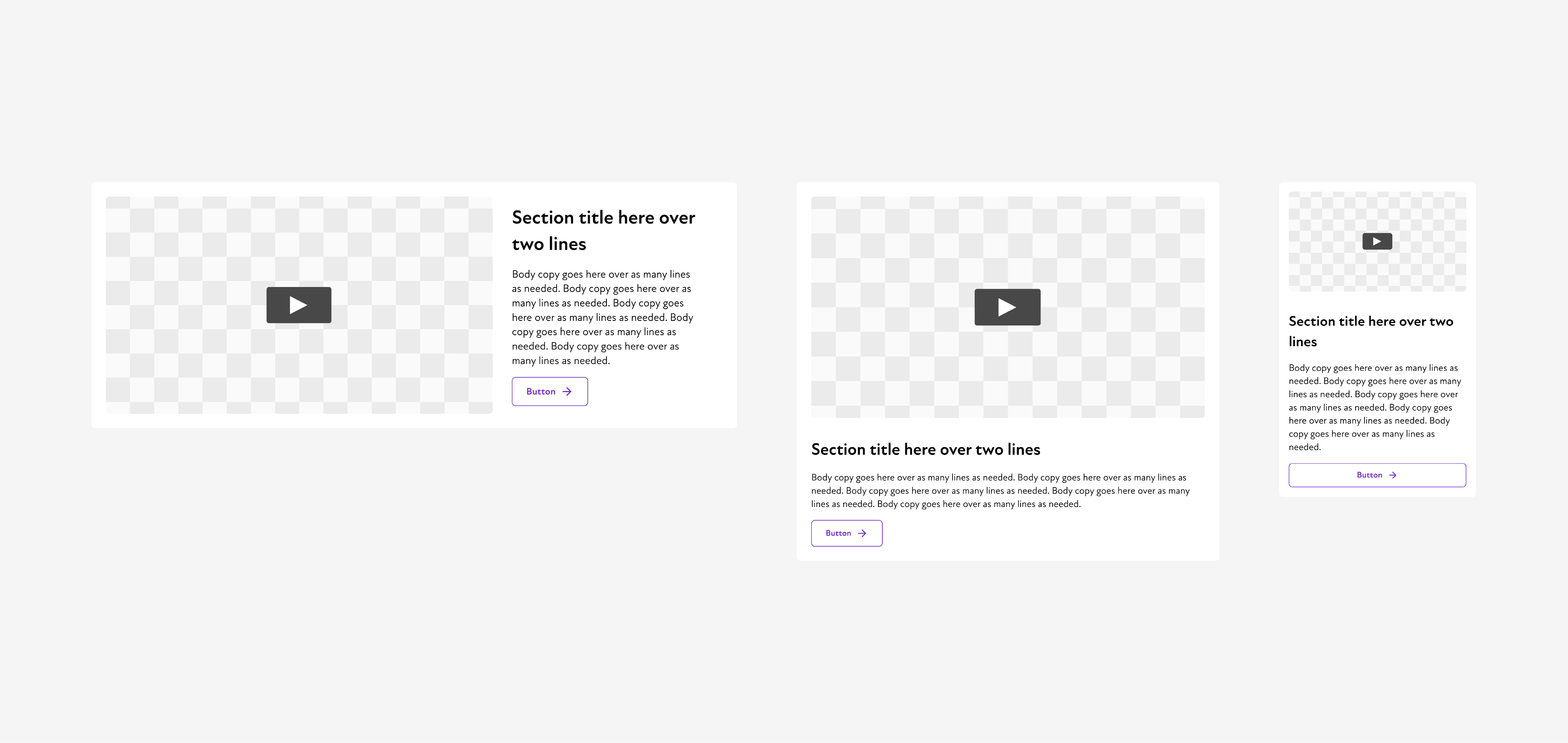This screenshot has height=743, width=1568.
Task: Play the video in the narrow mobile card
Action: (x=1377, y=241)
